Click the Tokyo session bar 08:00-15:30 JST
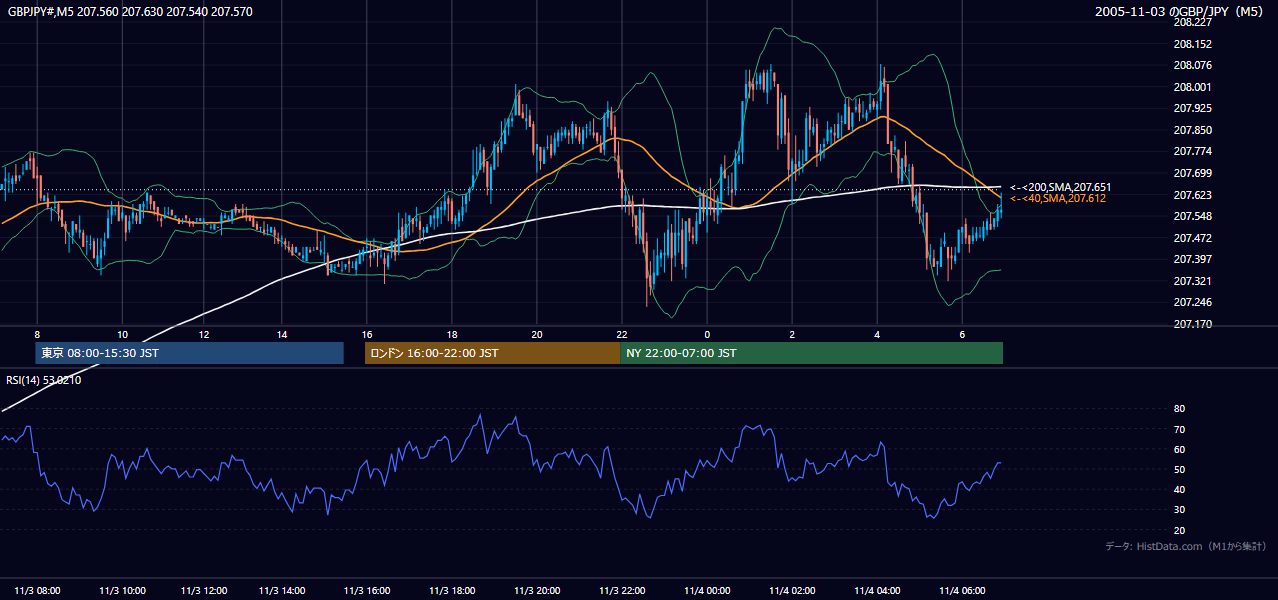The width and height of the screenshot is (1278, 600). tap(190, 353)
